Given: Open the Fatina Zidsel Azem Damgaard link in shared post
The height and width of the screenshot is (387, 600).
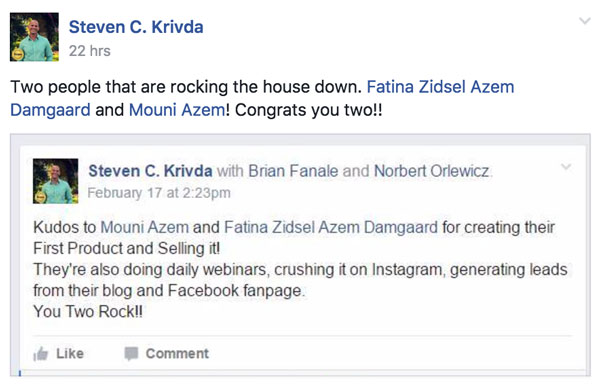Looking at the screenshot, I should (x=331, y=227).
